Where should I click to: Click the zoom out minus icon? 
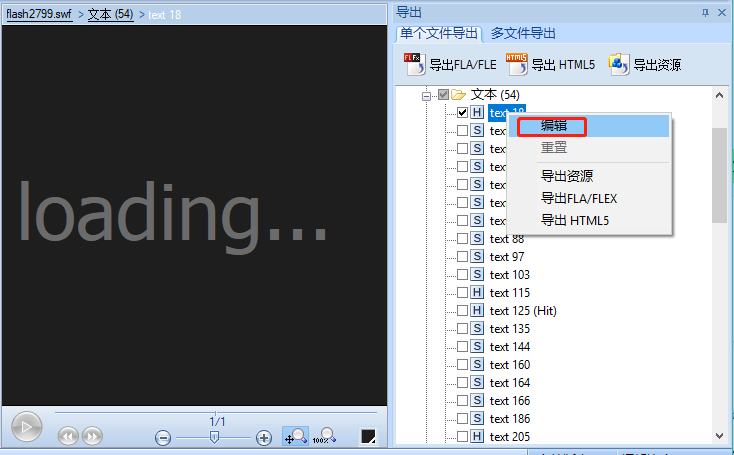click(163, 437)
